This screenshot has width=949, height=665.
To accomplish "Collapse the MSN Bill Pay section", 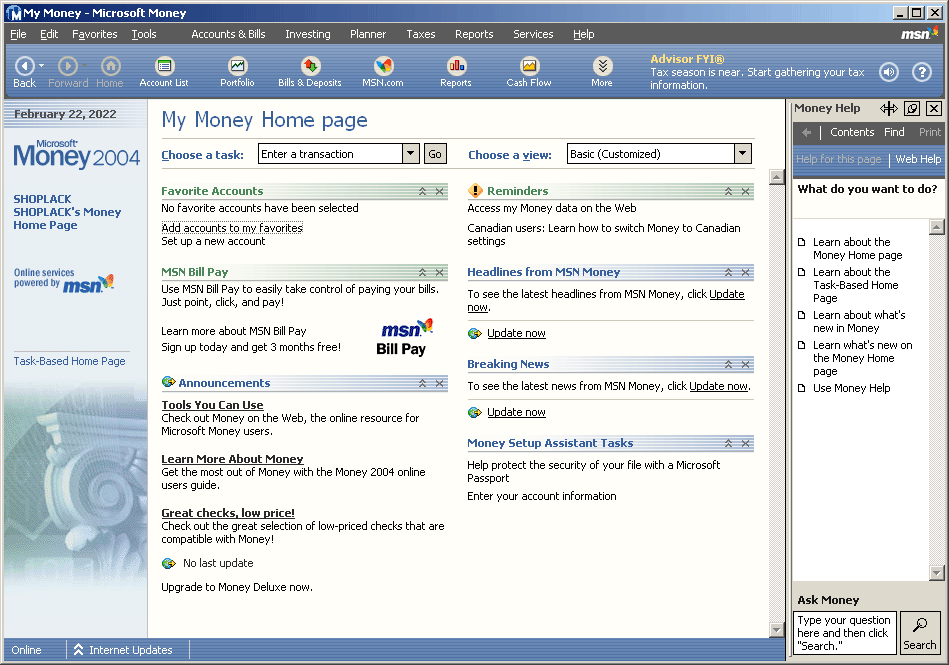I will coord(422,272).
